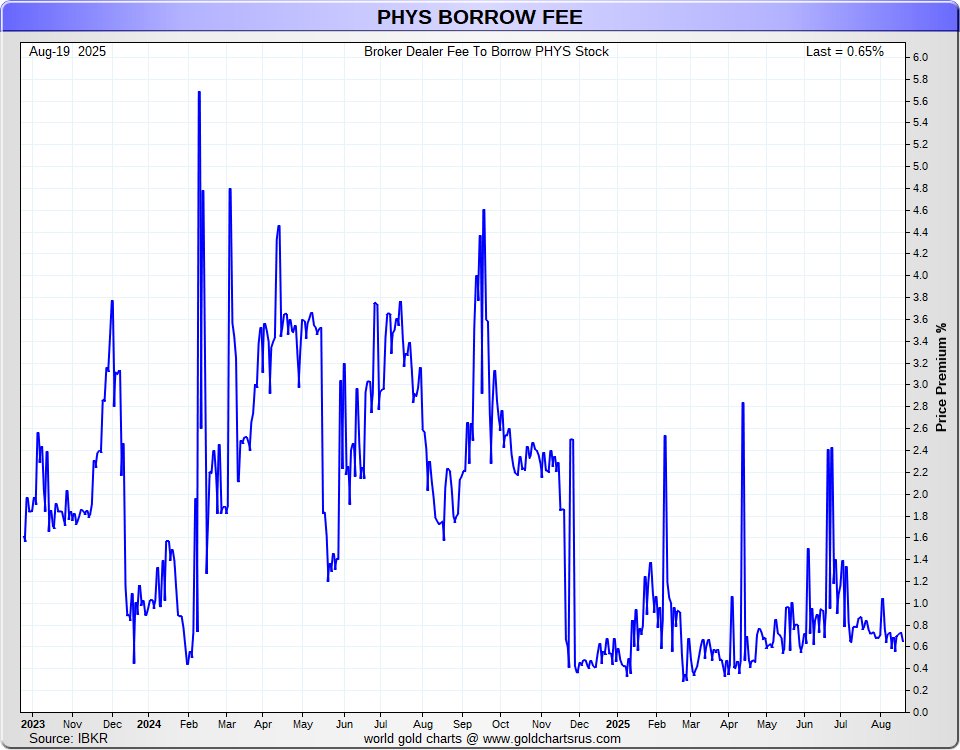The image size is (960, 750).
Task: Click the Broker Dealer Fee To Borrow subtitle
Action: [486, 51]
